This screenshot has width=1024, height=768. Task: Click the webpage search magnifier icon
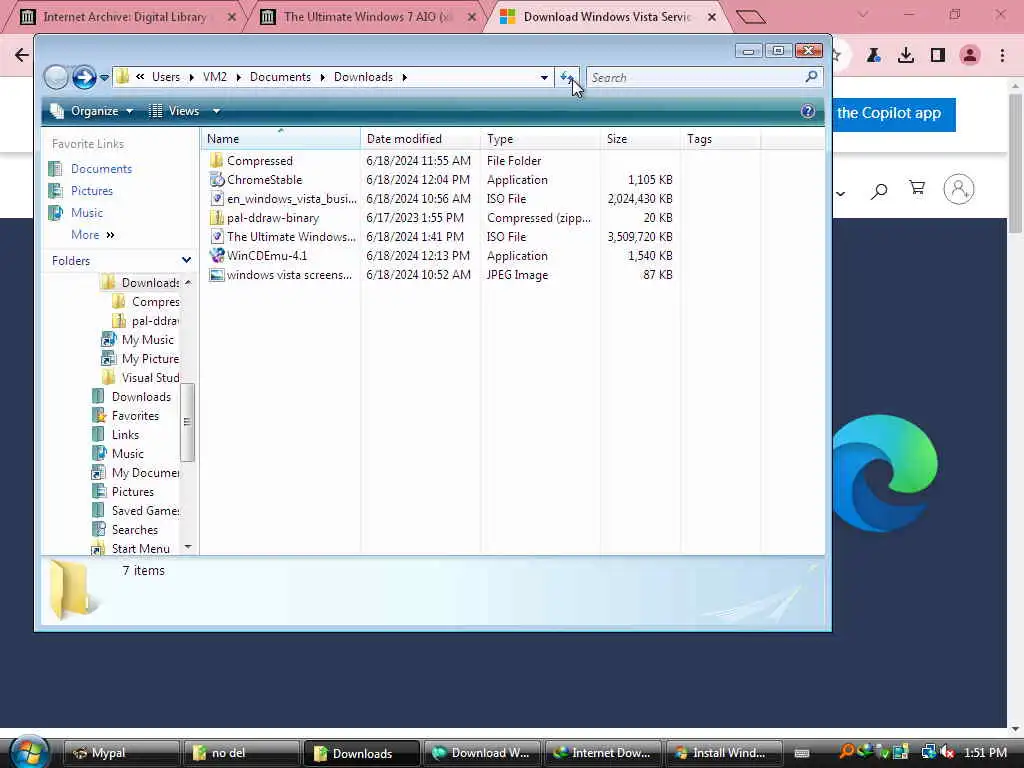[x=879, y=191]
